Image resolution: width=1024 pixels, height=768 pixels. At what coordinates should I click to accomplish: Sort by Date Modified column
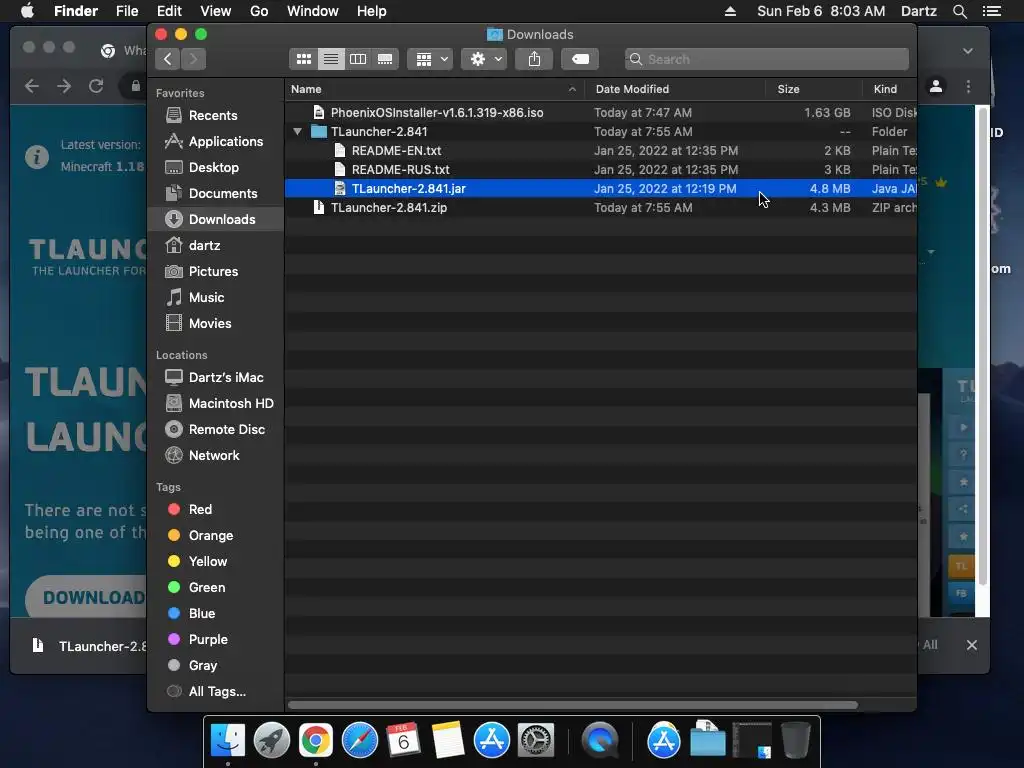675,89
